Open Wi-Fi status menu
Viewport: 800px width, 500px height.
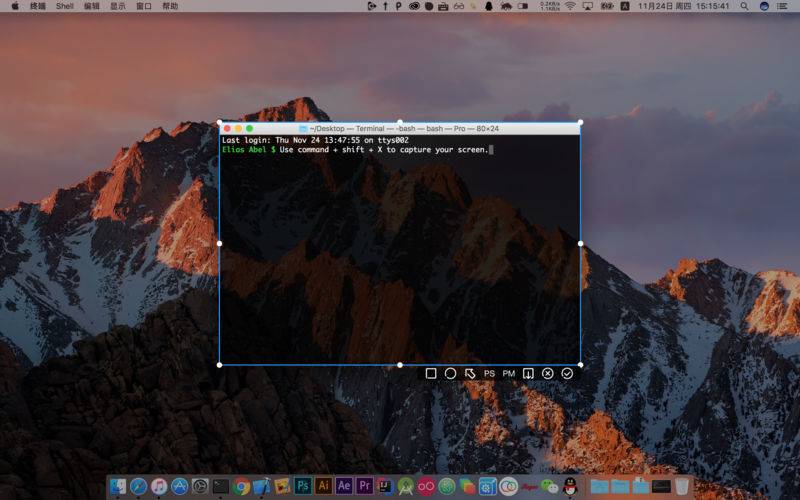570,6
